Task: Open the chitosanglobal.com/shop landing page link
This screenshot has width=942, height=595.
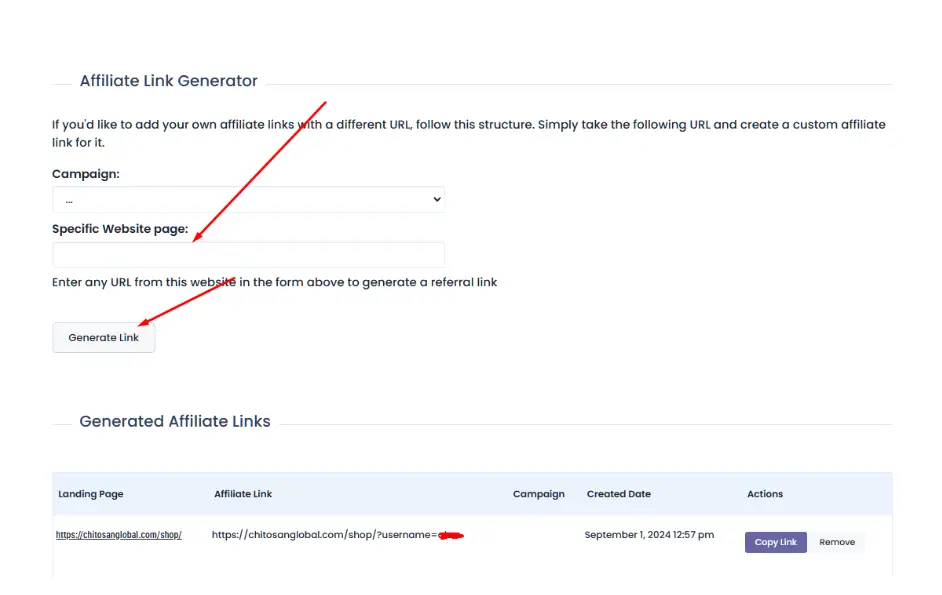Action: [118, 535]
